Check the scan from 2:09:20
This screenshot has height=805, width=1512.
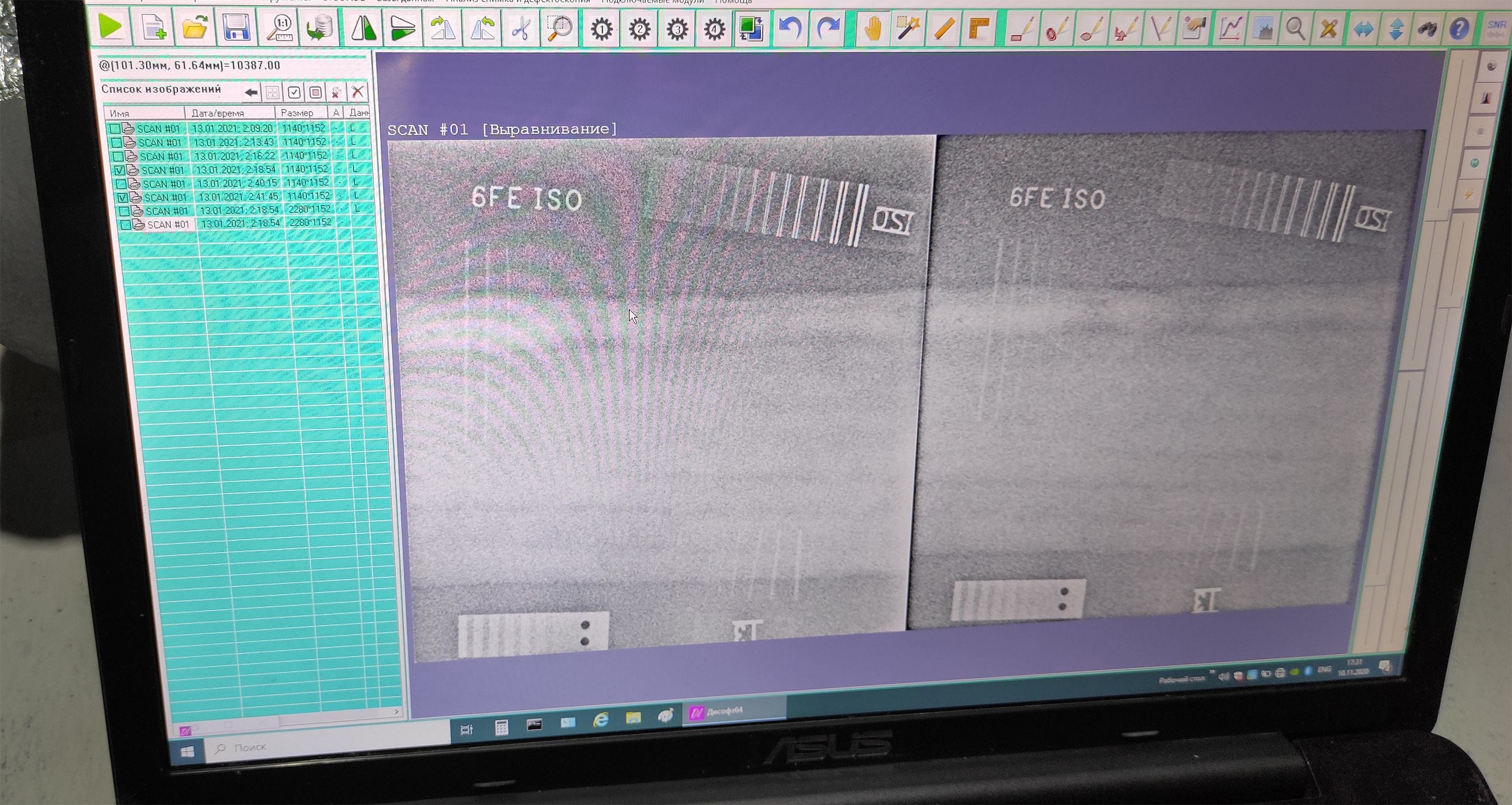115,129
